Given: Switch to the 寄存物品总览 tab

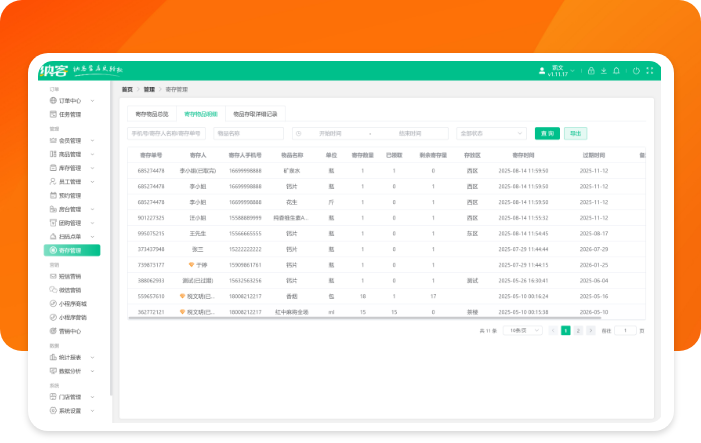Looking at the screenshot, I should 152,113.
